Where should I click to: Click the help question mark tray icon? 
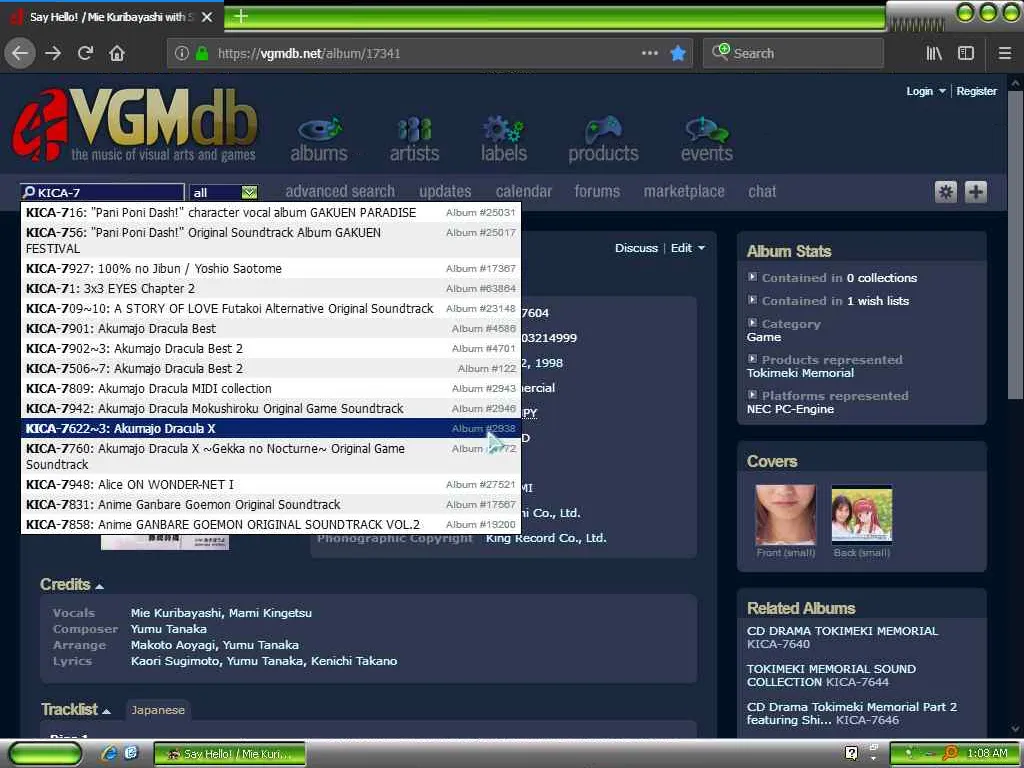(x=851, y=753)
